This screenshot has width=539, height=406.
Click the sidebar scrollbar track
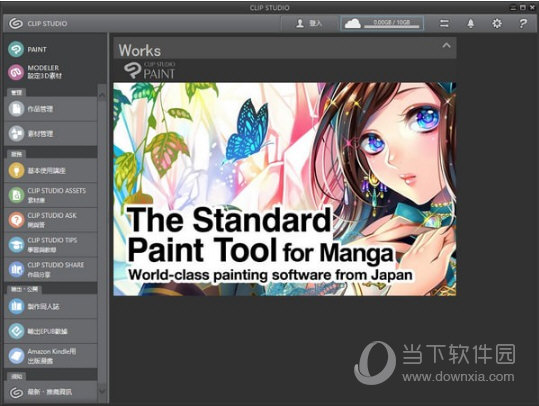[102, 242]
